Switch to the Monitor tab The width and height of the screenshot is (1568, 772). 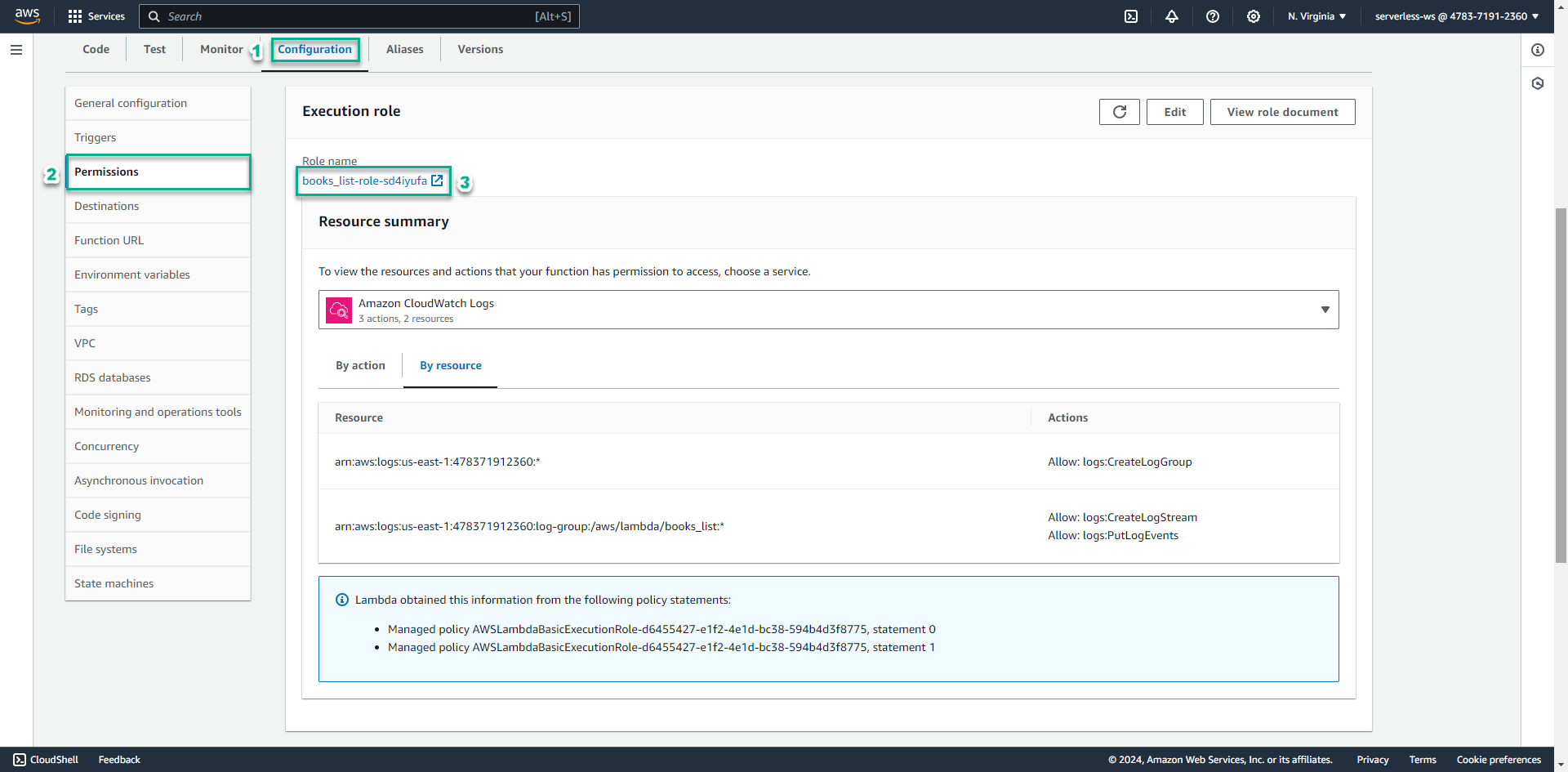(221, 49)
